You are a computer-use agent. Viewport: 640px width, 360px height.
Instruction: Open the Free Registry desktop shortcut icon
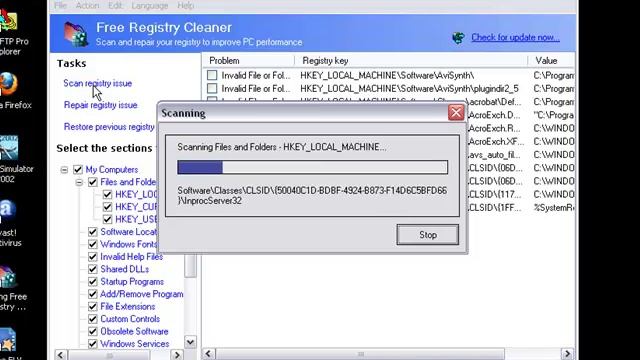tap(8, 276)
